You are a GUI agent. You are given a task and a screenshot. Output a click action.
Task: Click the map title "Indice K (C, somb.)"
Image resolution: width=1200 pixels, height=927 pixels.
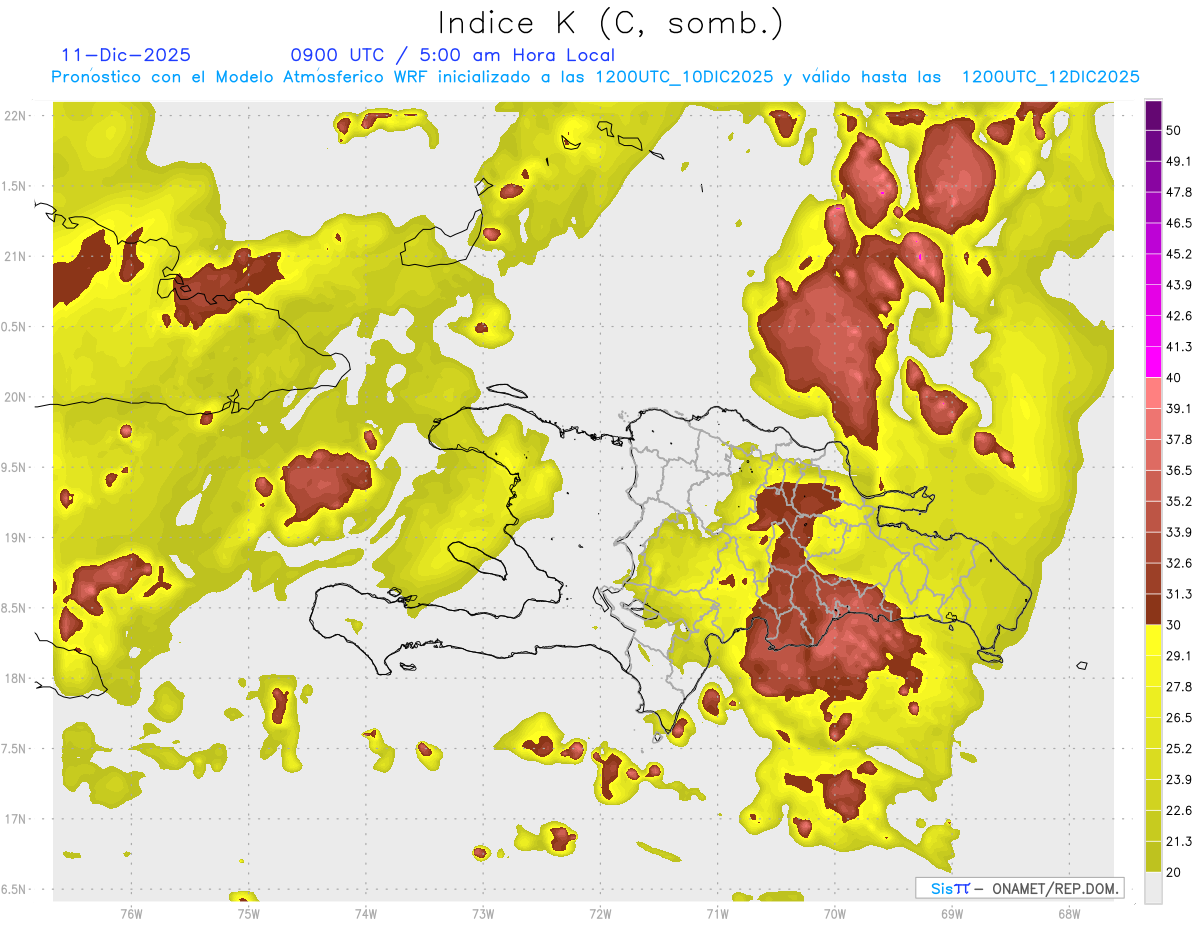tap(610, 22)
